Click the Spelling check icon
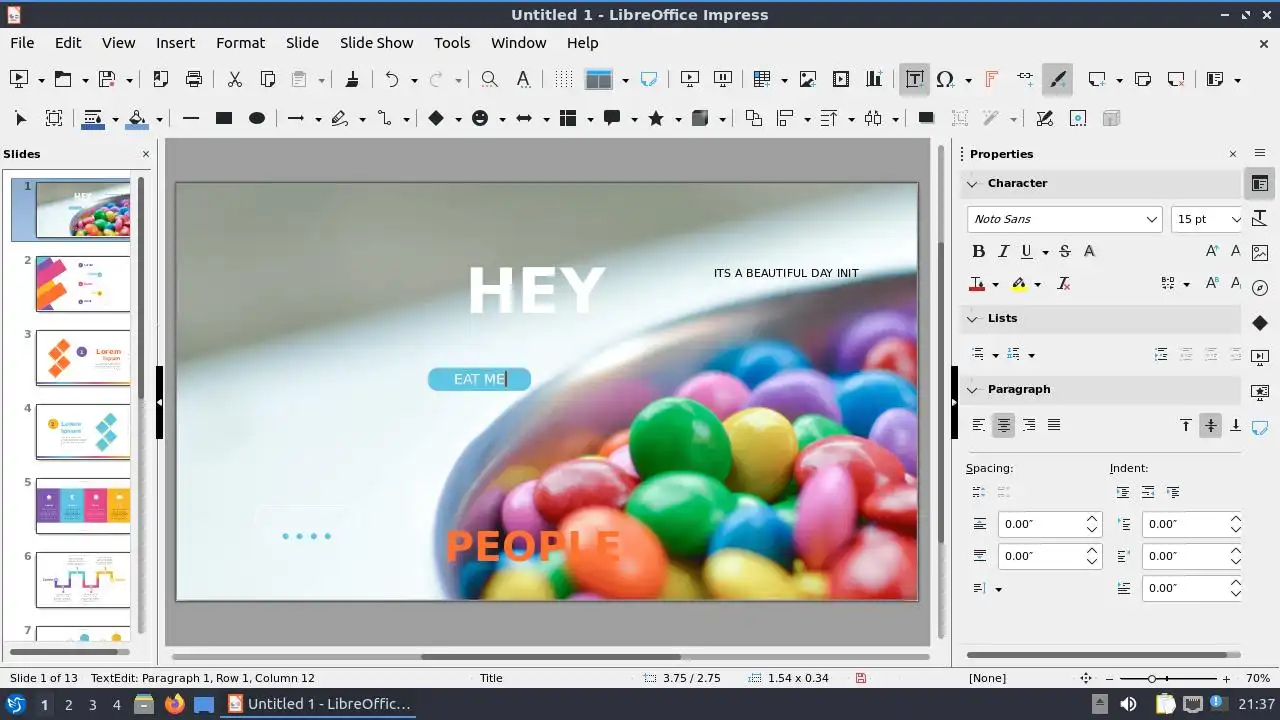The image size is (1280, 720). [x=523, y=79]
